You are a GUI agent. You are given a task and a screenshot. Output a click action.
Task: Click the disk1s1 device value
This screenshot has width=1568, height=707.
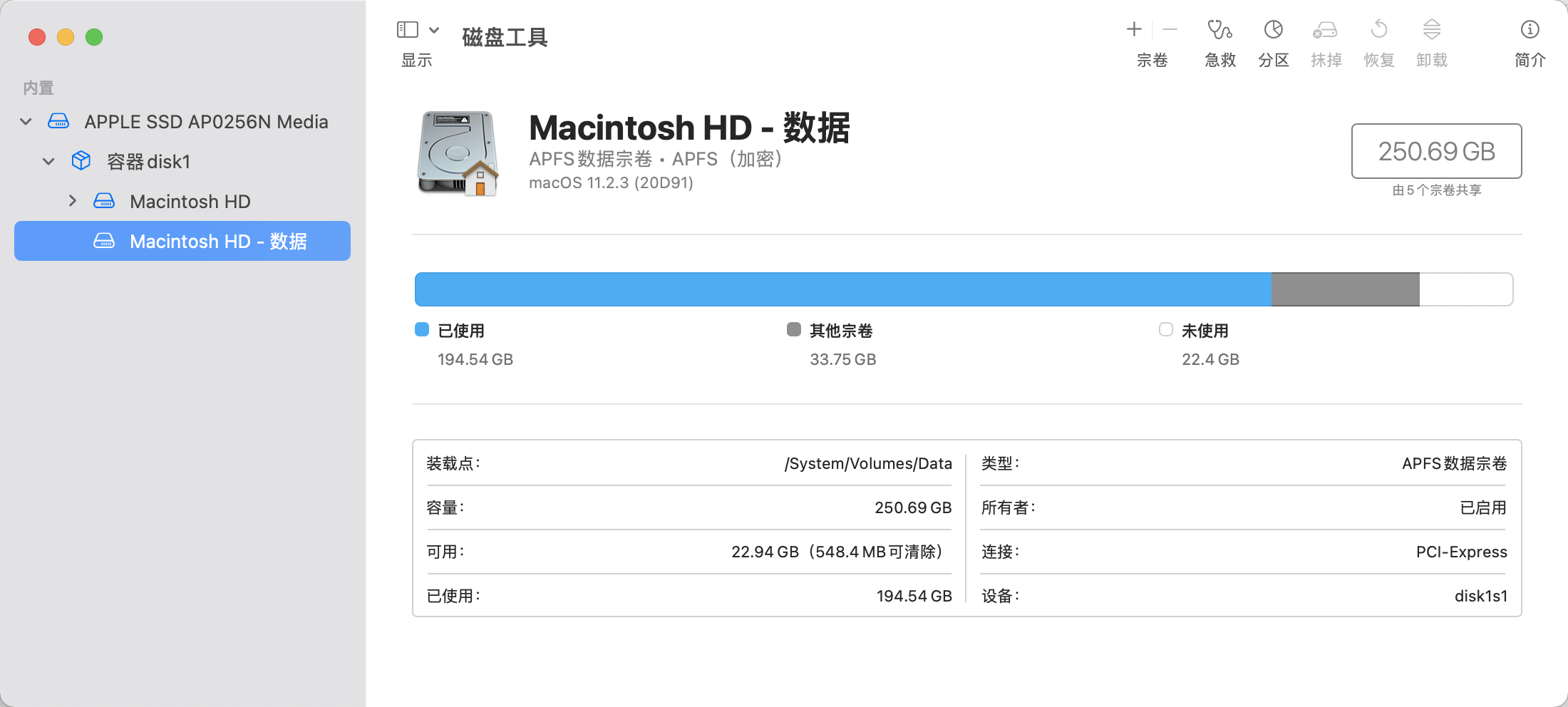point(1481,597)
